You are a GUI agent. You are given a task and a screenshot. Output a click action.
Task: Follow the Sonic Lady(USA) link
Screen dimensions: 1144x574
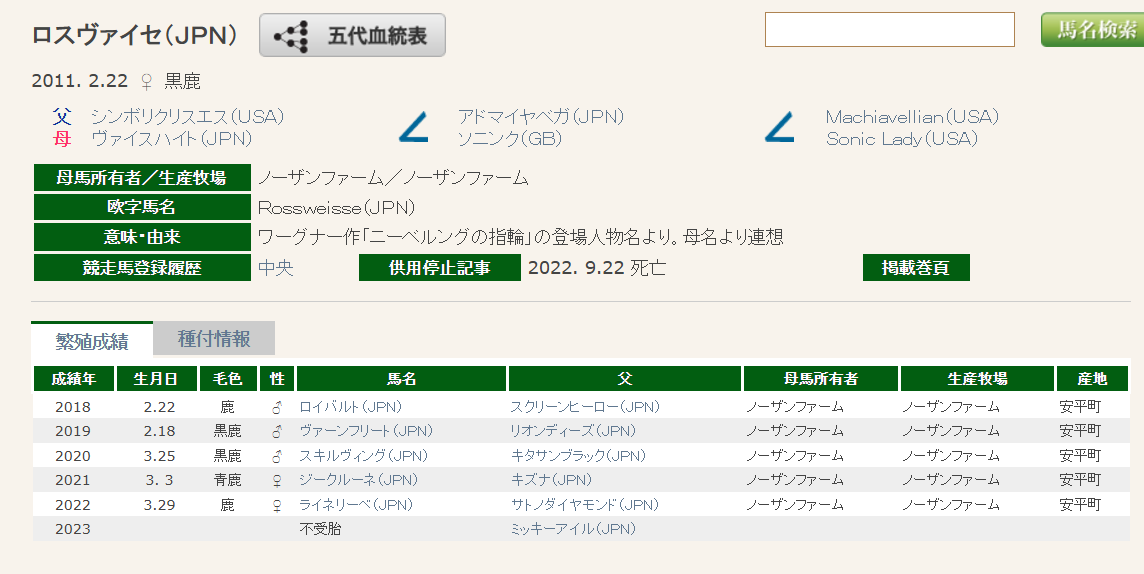tap(901, 139)
